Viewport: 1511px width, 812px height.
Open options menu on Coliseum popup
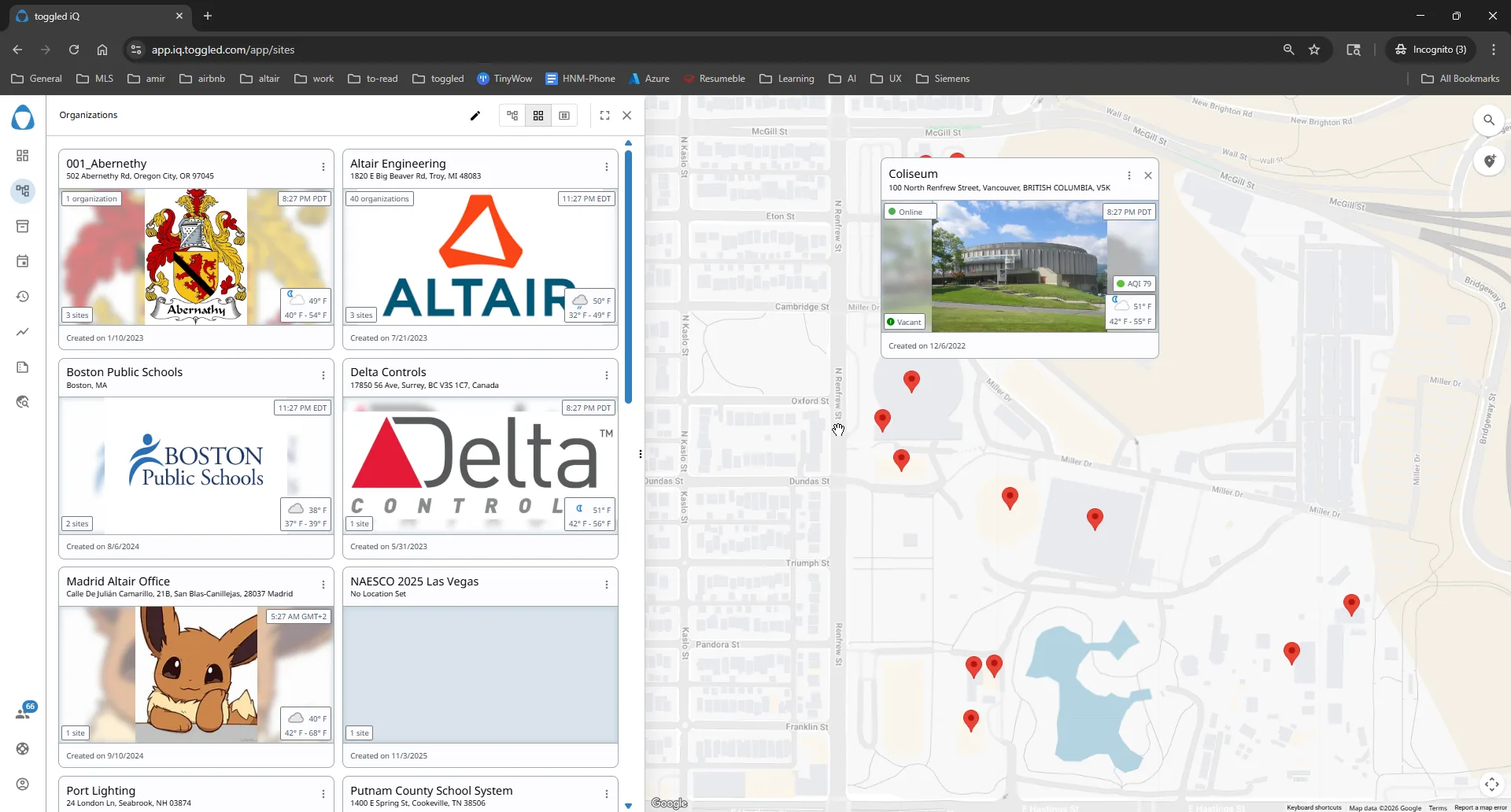1129,176
